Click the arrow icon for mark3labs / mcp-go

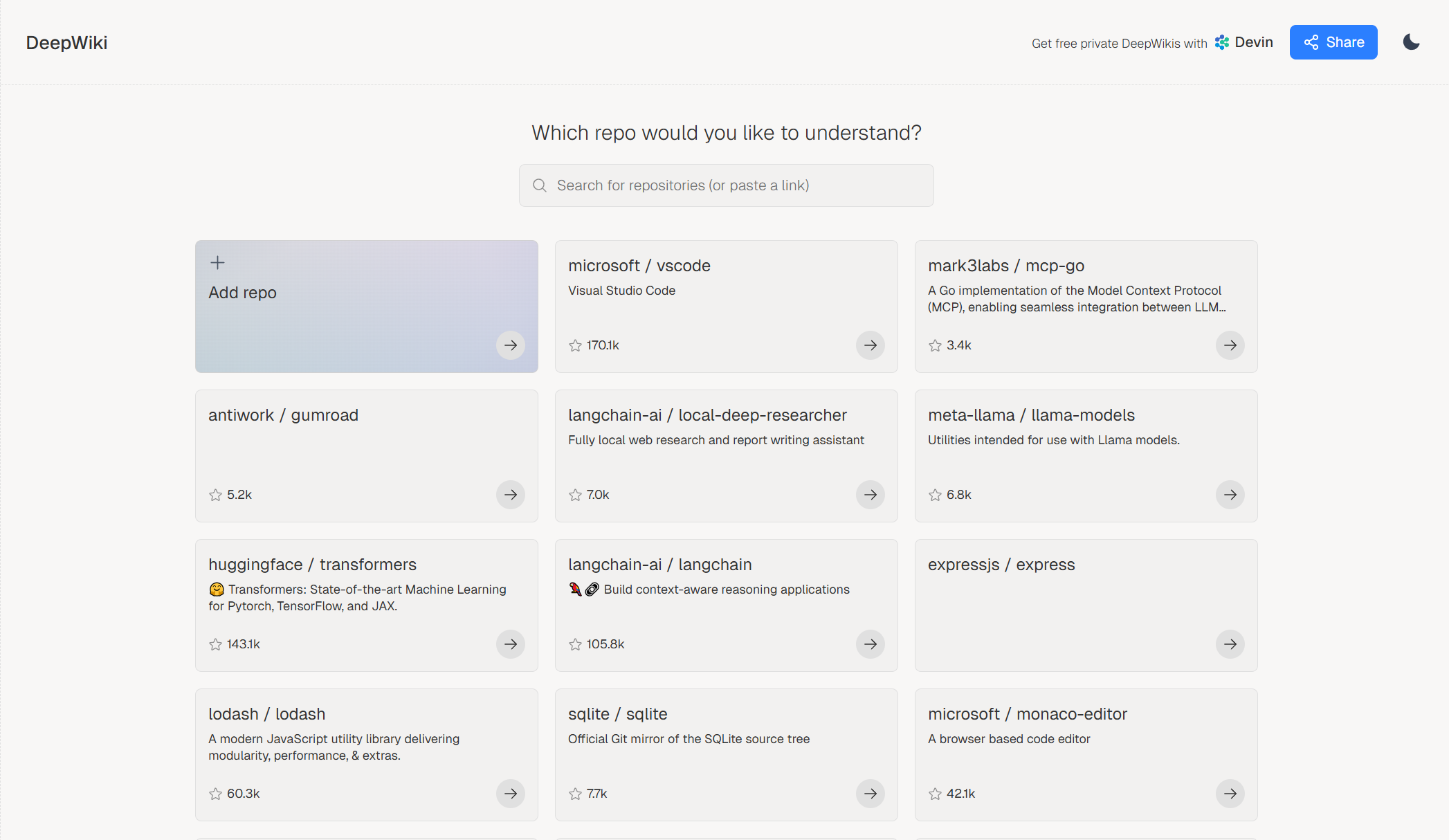click(1230, 345)
